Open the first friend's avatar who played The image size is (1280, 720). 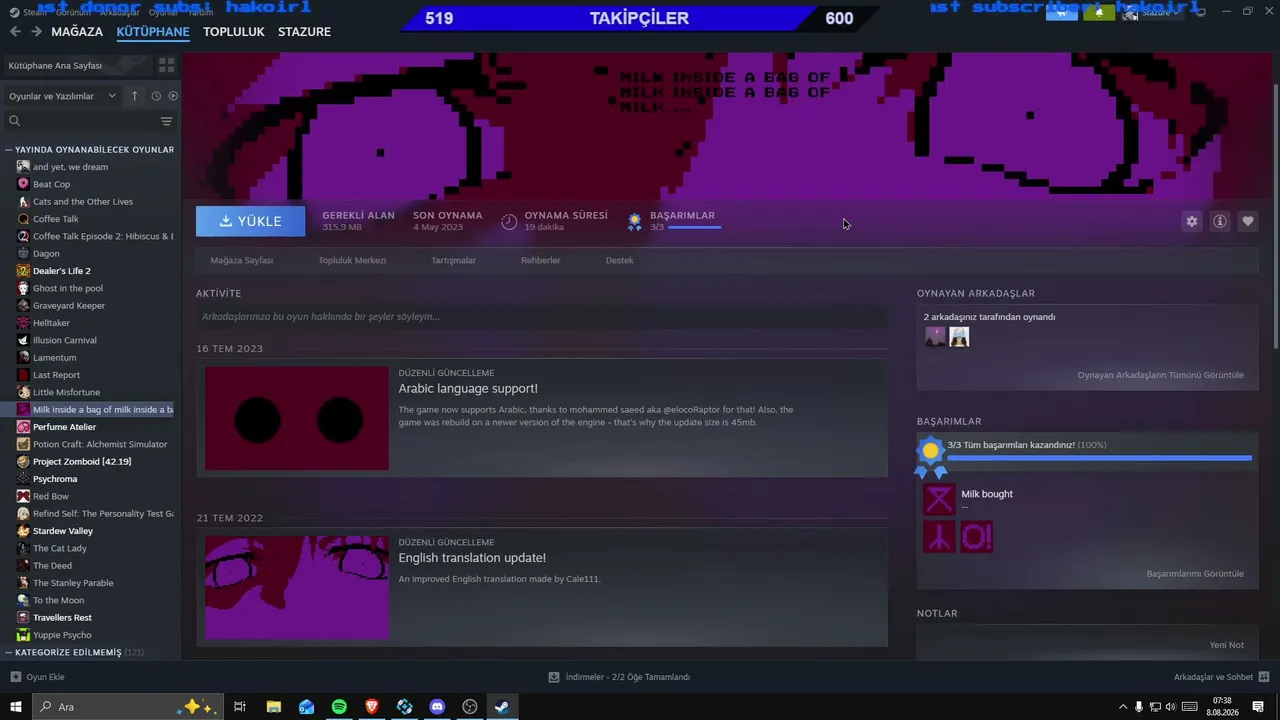[935, 337]
